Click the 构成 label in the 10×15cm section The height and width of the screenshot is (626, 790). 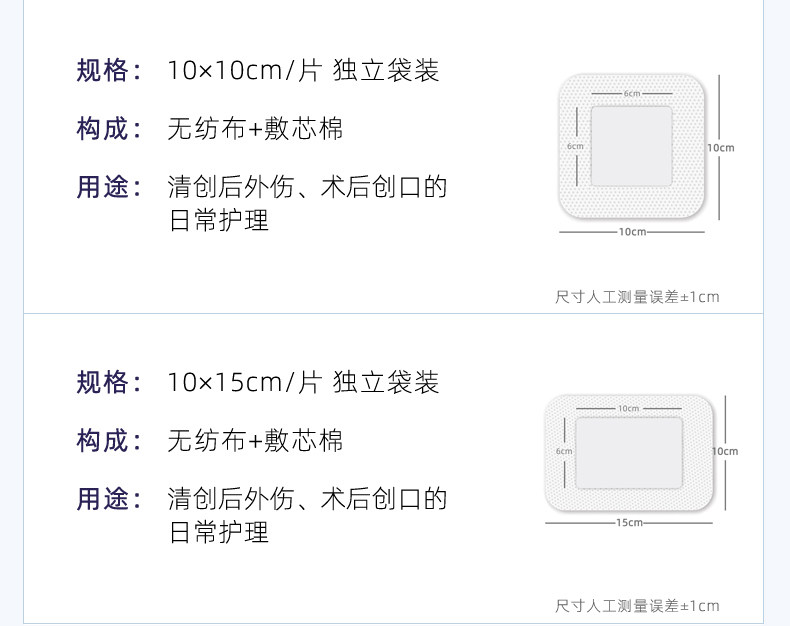click(x=103, y=441)
